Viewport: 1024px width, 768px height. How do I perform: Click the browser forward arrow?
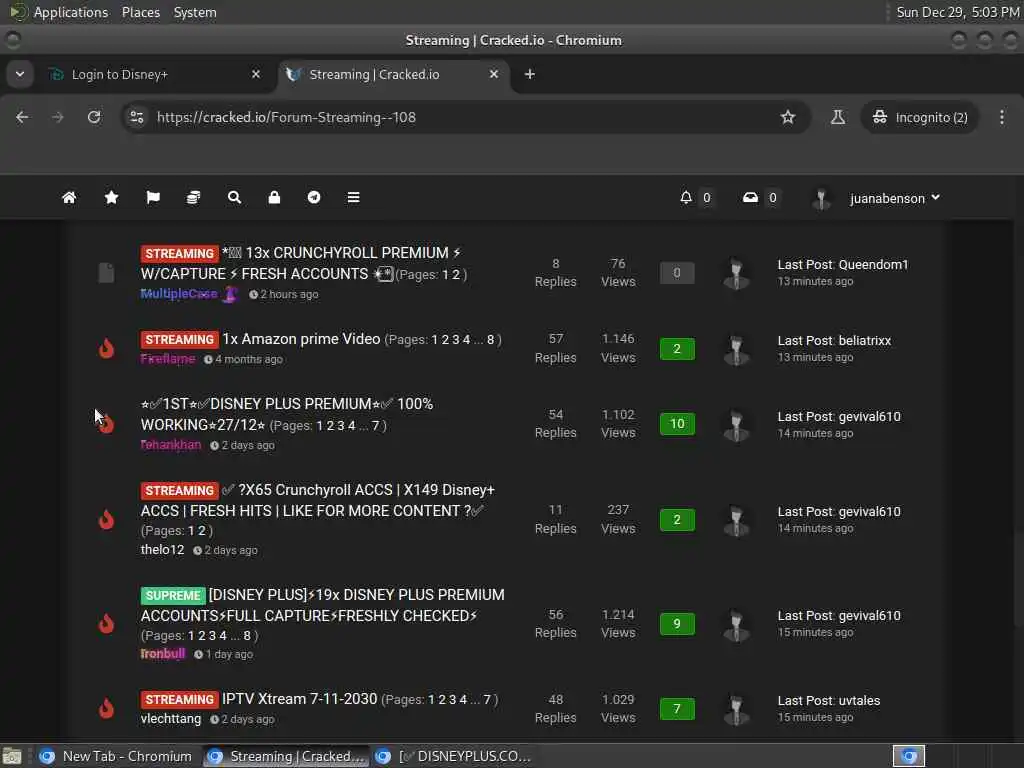click(58, 117)
